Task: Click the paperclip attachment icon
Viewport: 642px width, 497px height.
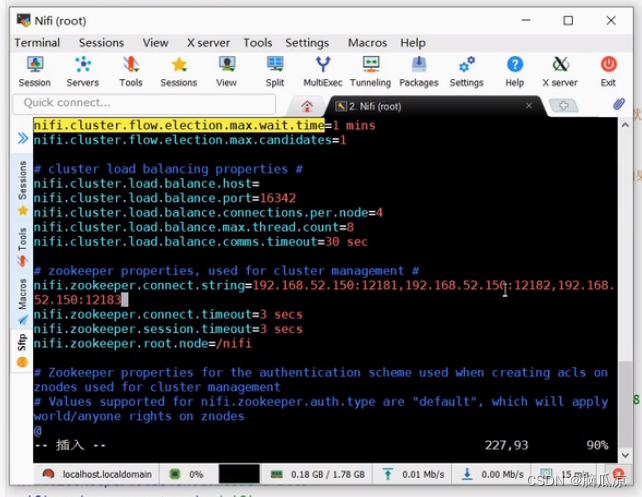Action: tap(619, 104)
